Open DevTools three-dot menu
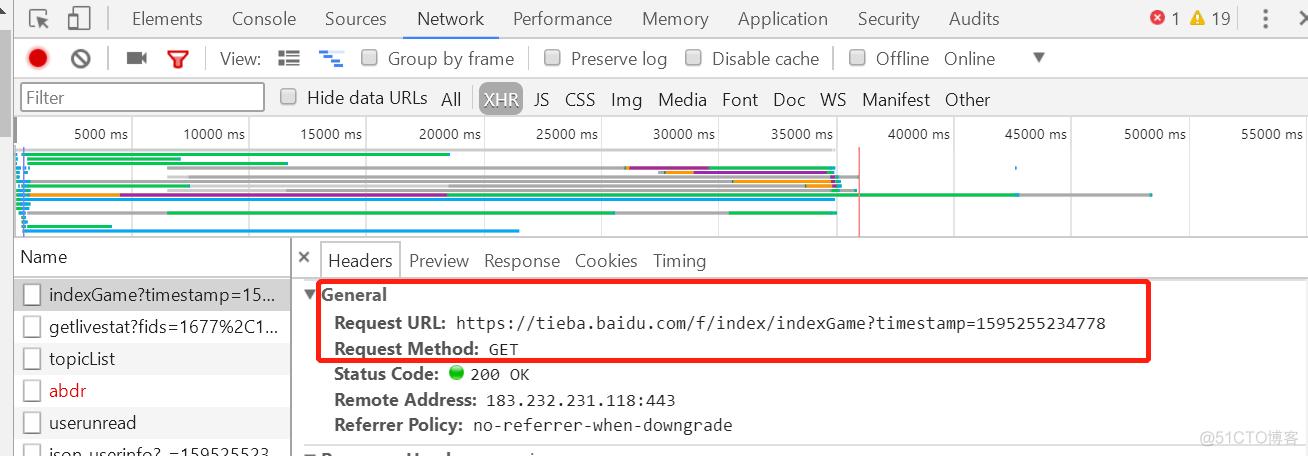 [1266, 19]
